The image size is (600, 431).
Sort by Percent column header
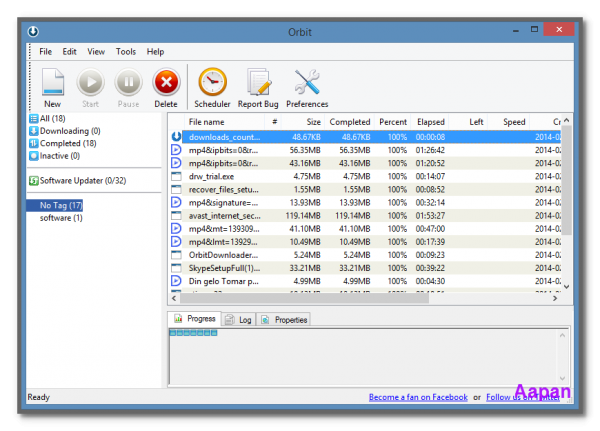(x=393, y=122)
